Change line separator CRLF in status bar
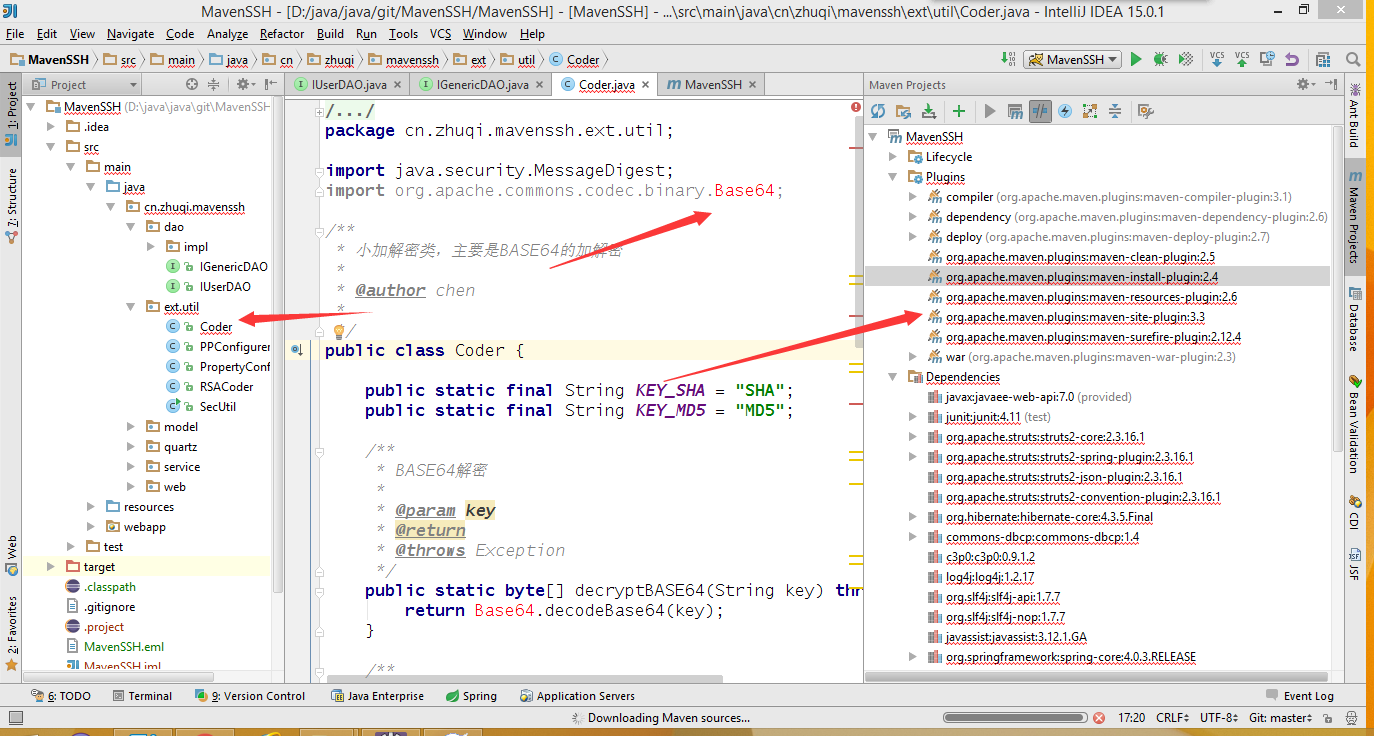 pos(1173,718)
